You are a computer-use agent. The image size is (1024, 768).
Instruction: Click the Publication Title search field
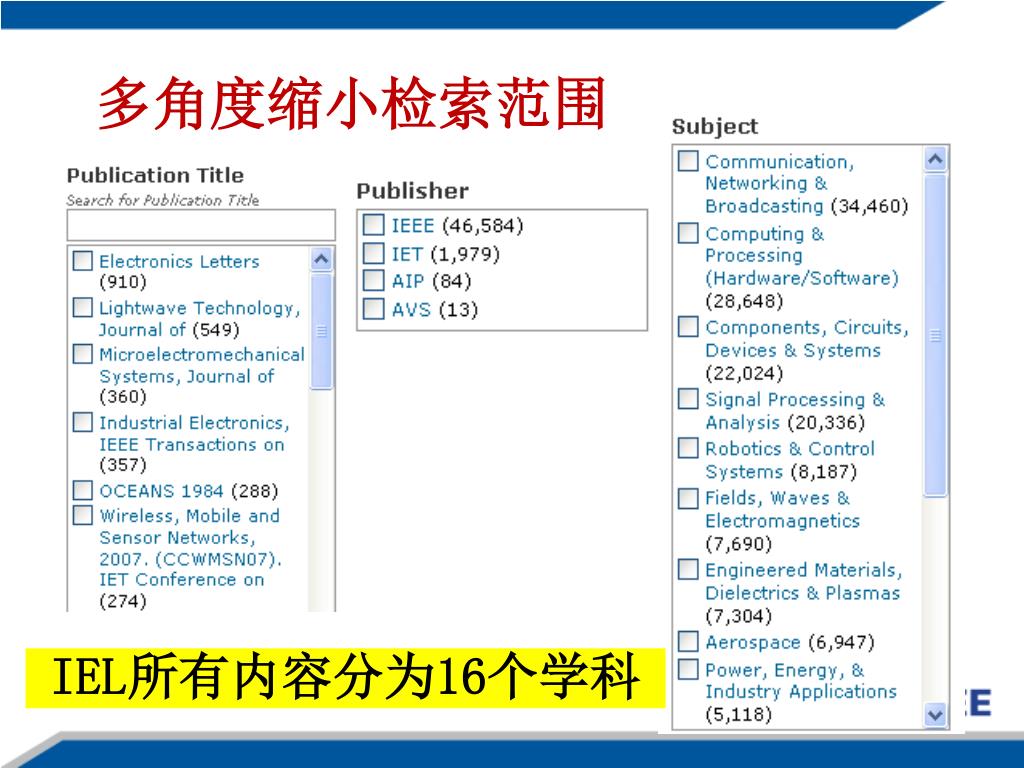point(201,225)
